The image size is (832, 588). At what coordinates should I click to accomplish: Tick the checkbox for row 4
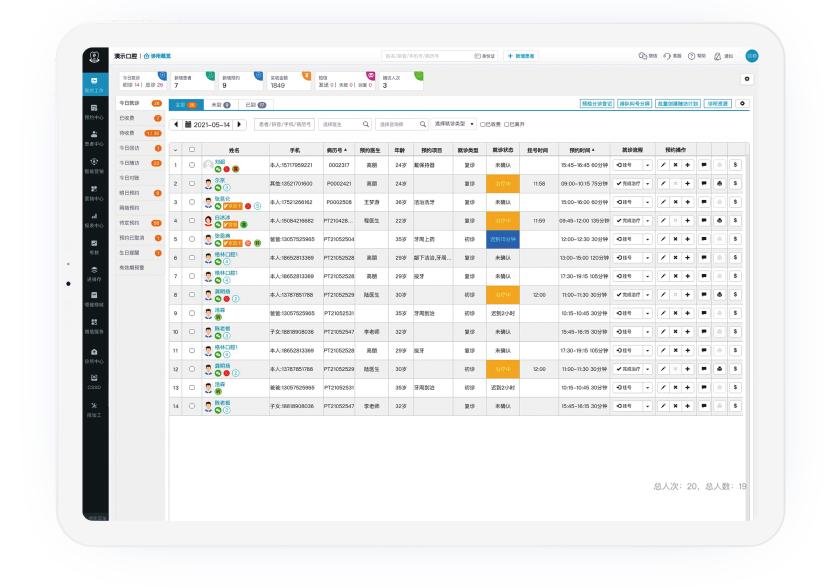[192, 221]
